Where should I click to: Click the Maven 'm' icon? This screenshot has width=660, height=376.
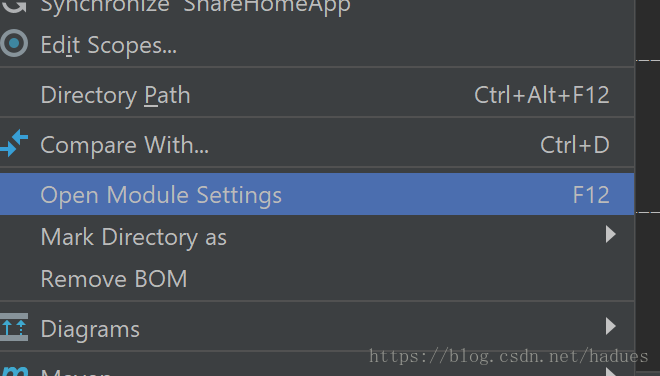point(14,371)
